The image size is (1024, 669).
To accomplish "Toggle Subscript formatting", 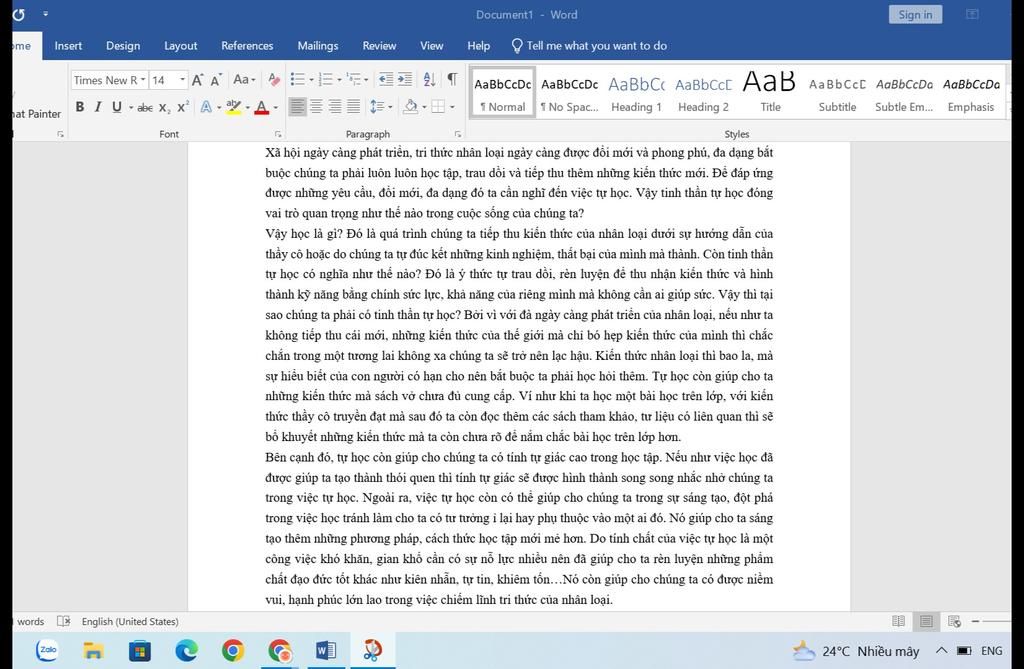I will pyautogui.click(x=164, y=107).
